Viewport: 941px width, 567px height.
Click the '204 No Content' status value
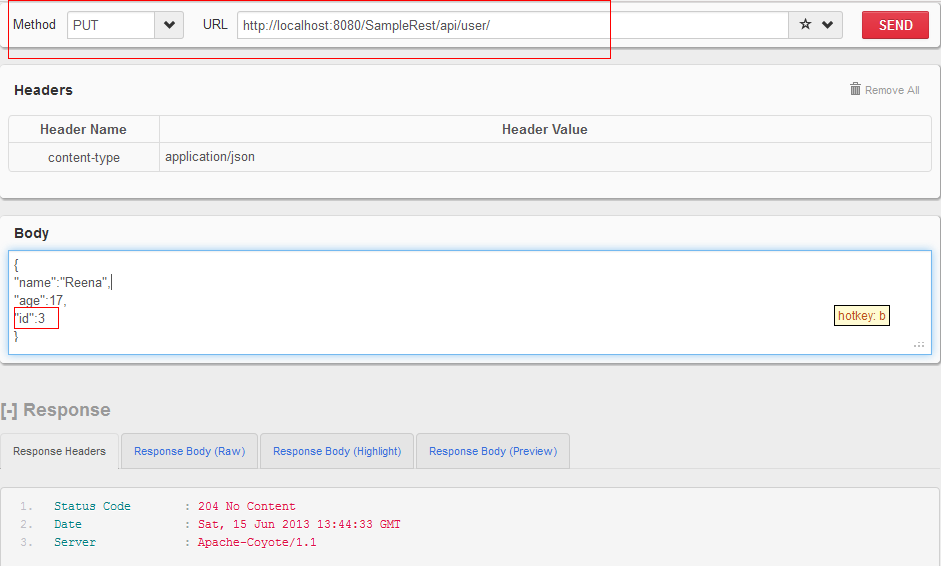[x=247, y=506]
